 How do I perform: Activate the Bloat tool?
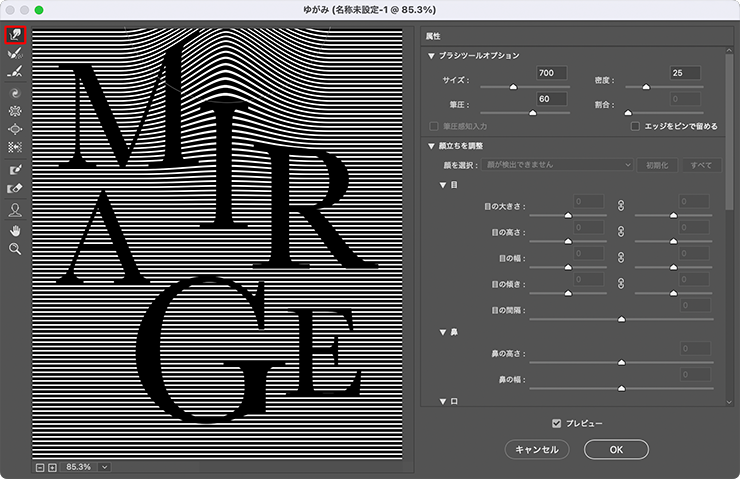(x=15, y=128)
